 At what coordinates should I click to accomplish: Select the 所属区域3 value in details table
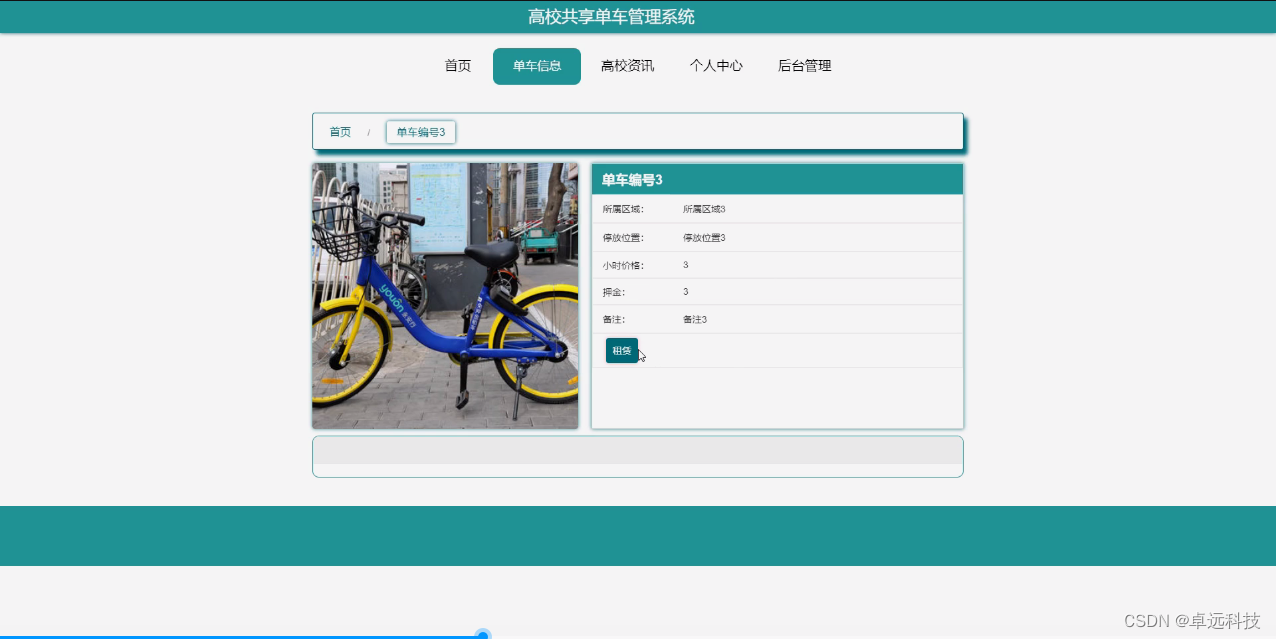[x=705, y=209]
